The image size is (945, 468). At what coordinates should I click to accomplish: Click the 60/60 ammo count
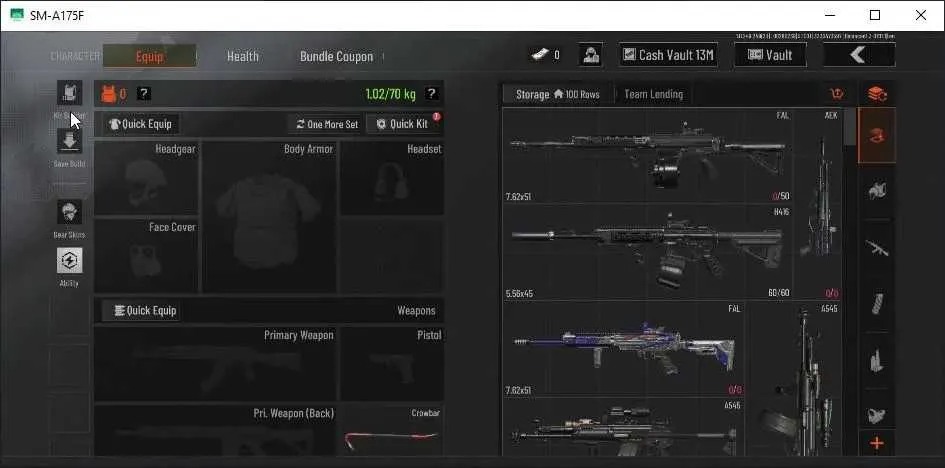778,293
